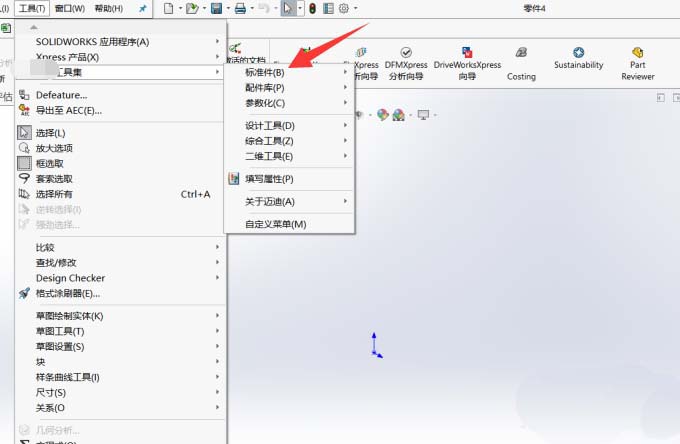Click the 填写属性 icon in submenu
The image size is (680, 444).
pyautogui.click(x=234, y=179)
